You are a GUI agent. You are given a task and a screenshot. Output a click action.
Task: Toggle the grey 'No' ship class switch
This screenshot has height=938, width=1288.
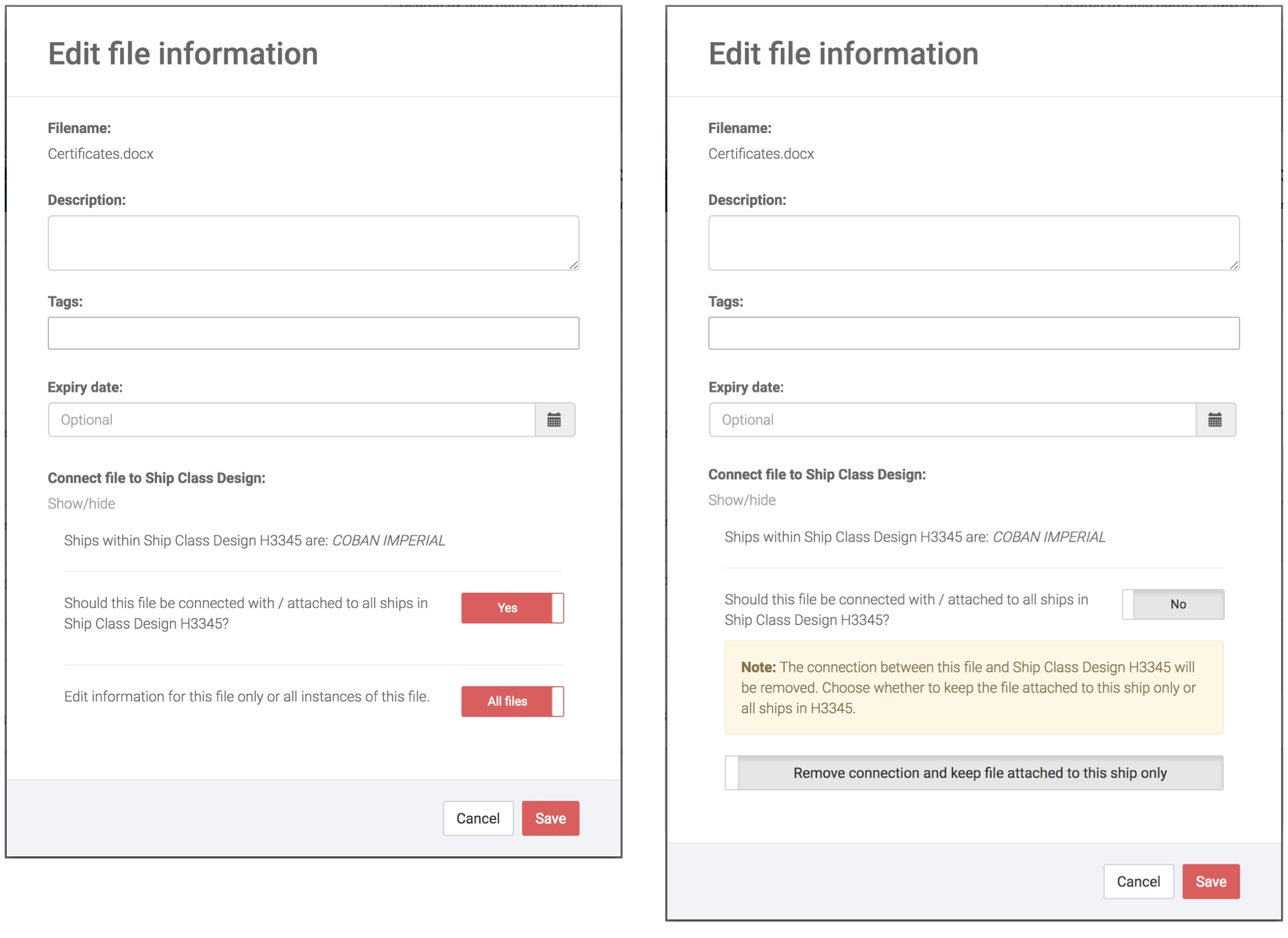(1173, 604)
